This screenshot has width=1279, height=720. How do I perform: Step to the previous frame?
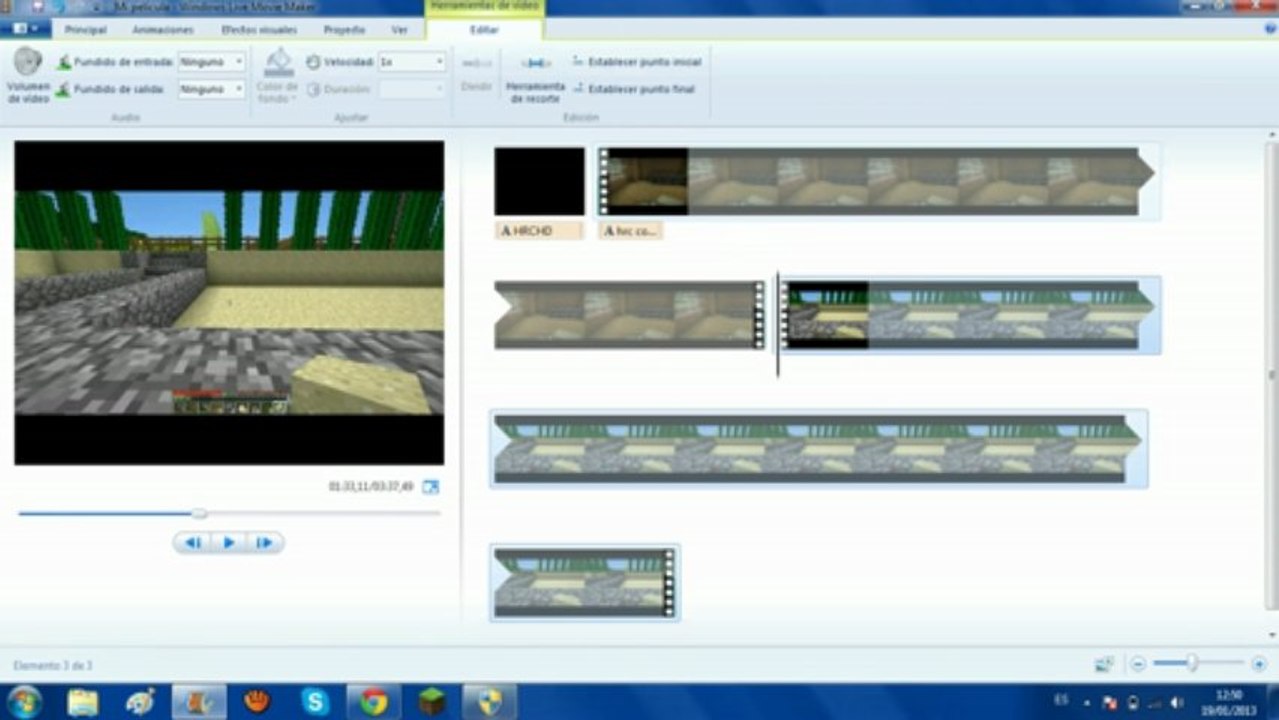click(193, 543)
